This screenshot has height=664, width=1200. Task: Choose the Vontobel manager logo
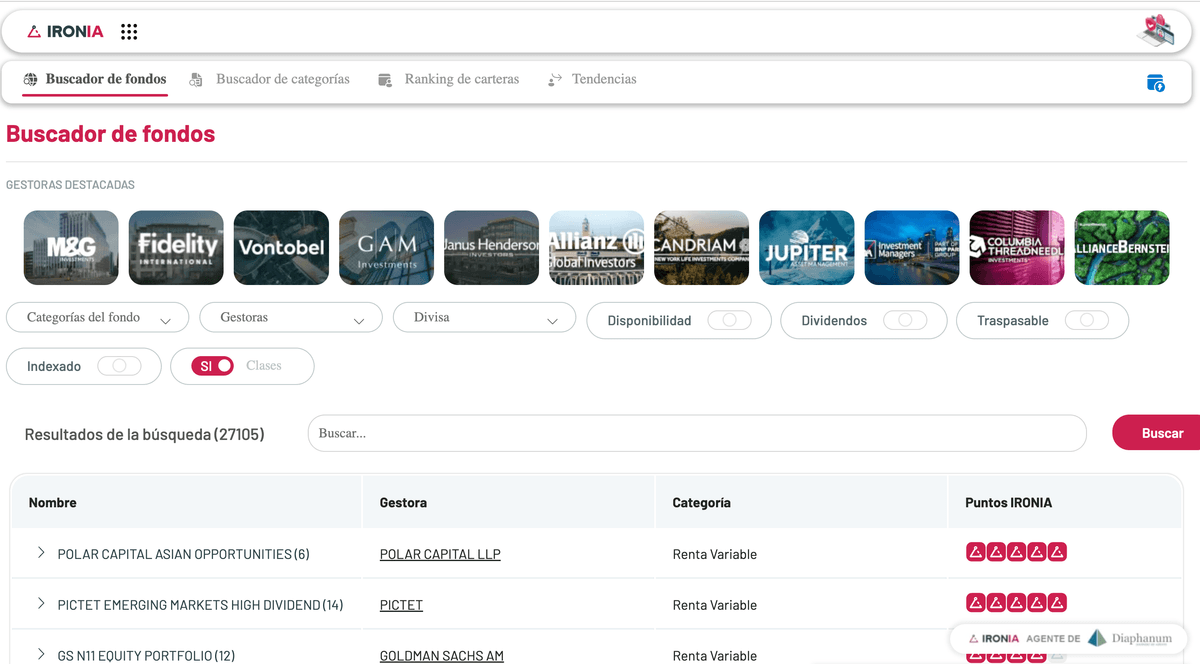pos(281,248)
